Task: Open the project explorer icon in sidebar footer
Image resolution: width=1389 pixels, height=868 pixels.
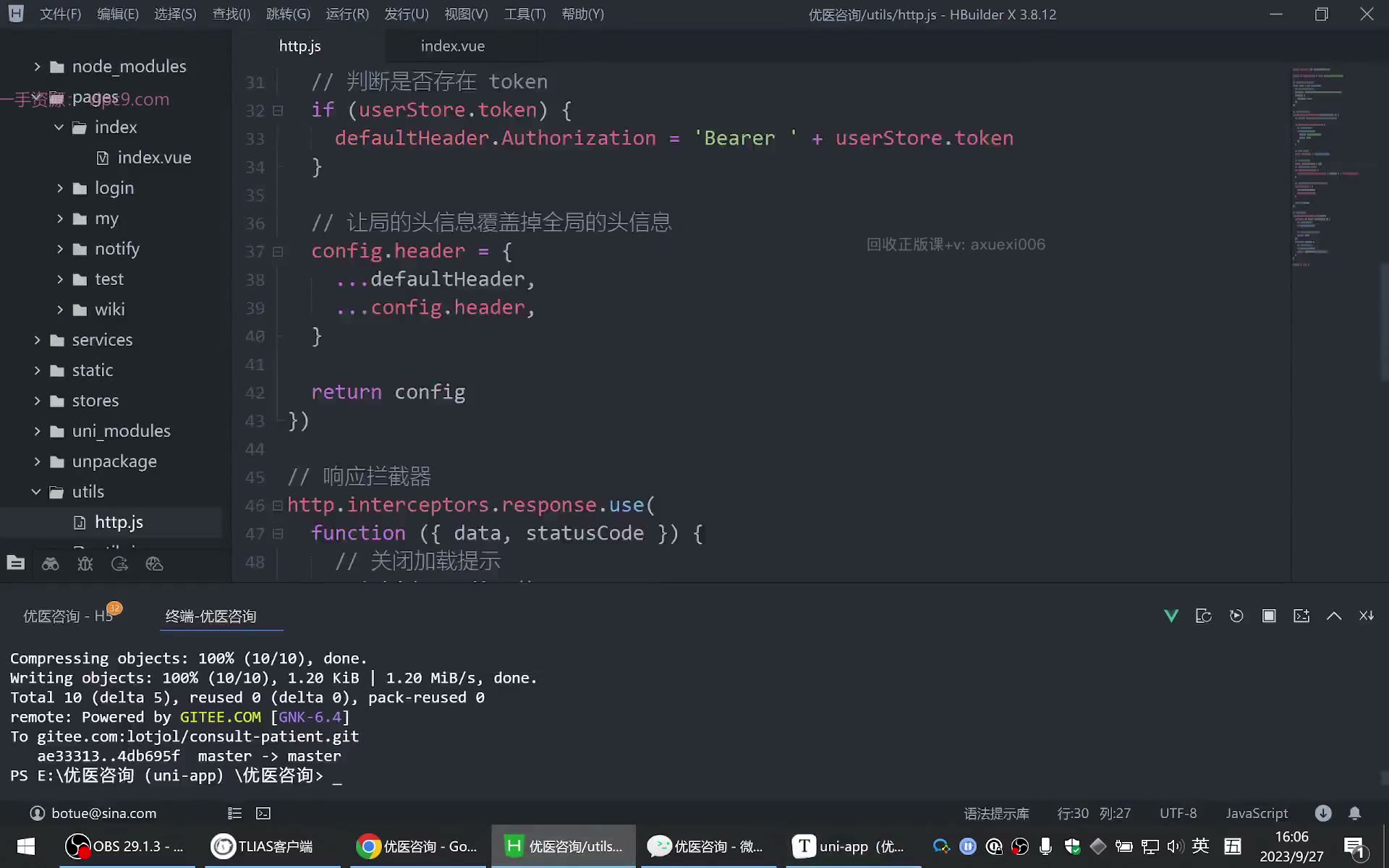Action: pos(15,563)
